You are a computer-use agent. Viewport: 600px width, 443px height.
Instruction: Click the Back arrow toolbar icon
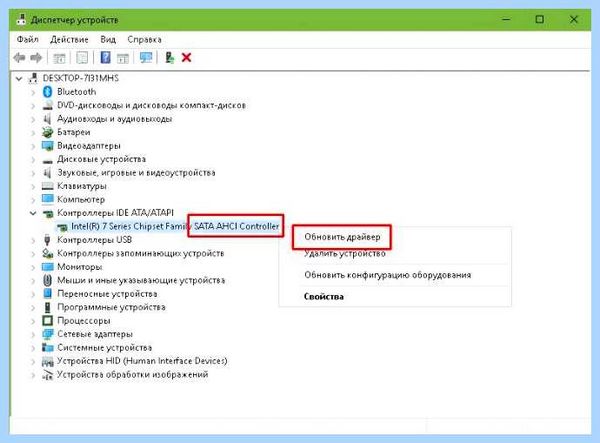click(19, 58)
